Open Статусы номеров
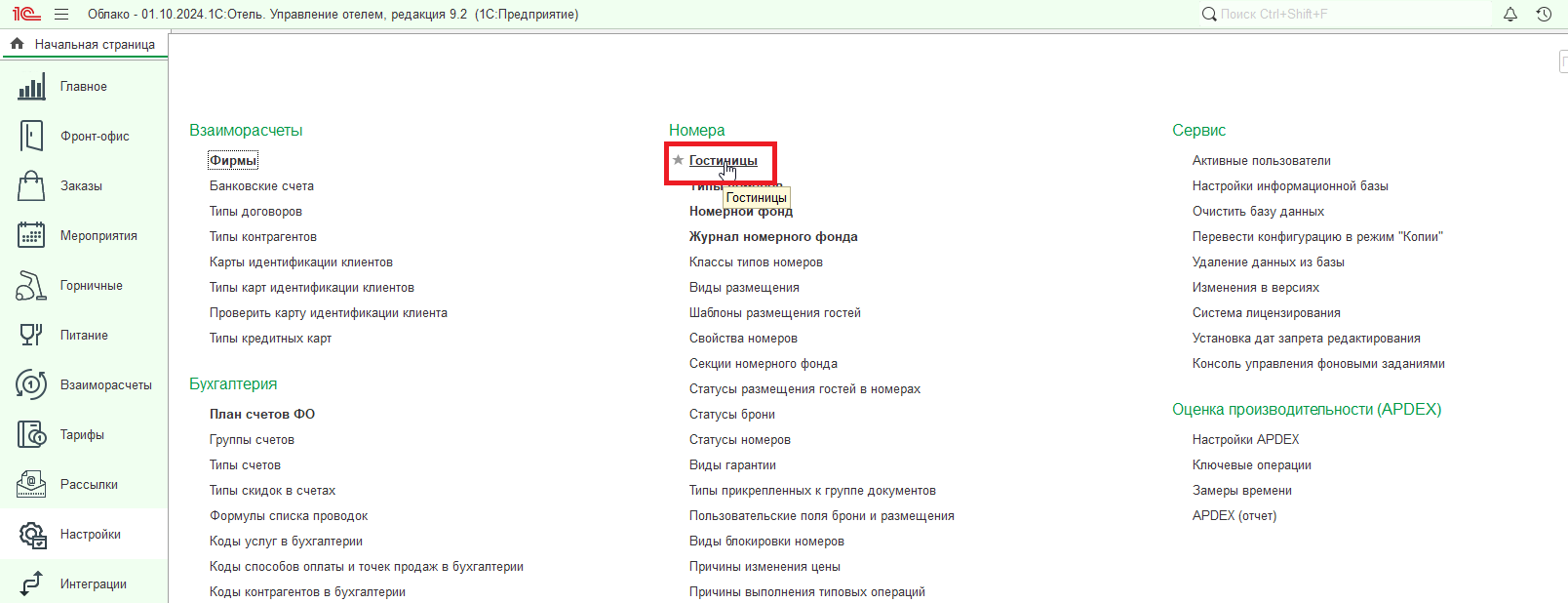Viewport: 1568px width, 603px height. pos(740,440)
